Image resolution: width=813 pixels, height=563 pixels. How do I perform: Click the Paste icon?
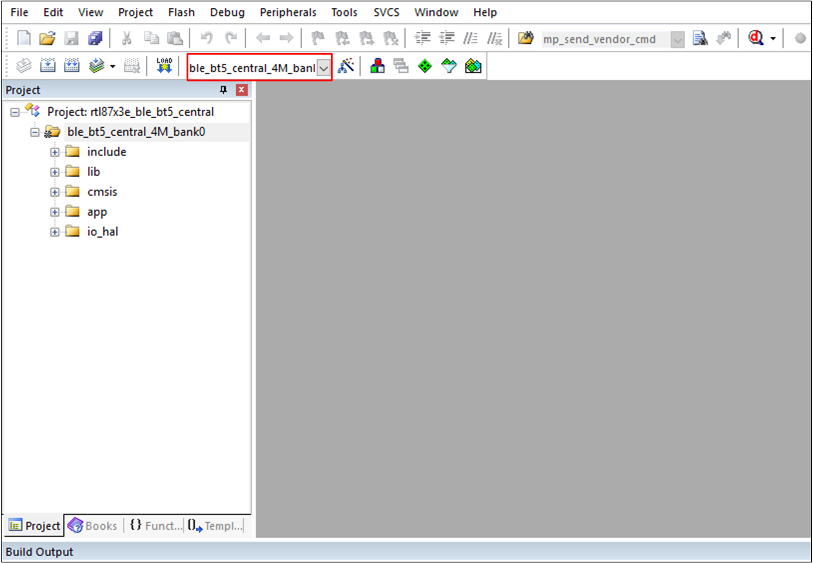tap(175, 38)
